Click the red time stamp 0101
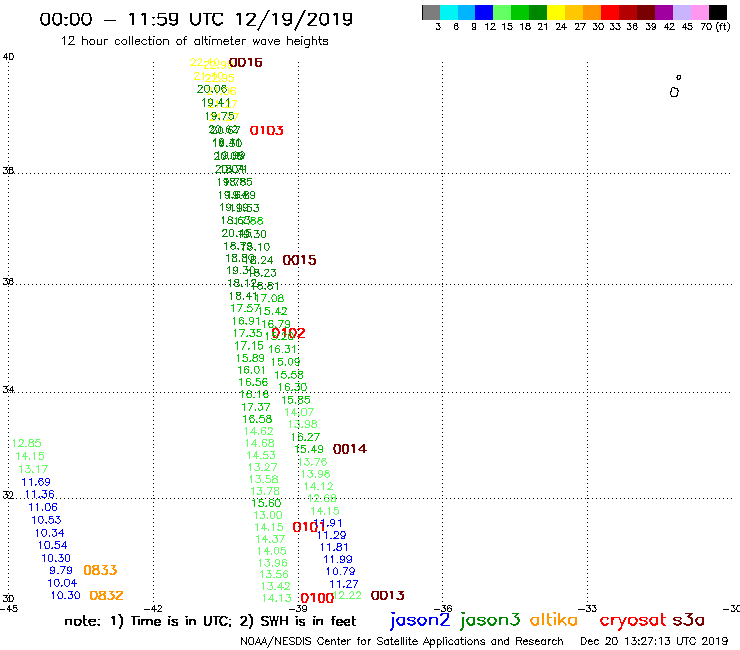Viewport: 740px width, 650px height. point(309,527)
